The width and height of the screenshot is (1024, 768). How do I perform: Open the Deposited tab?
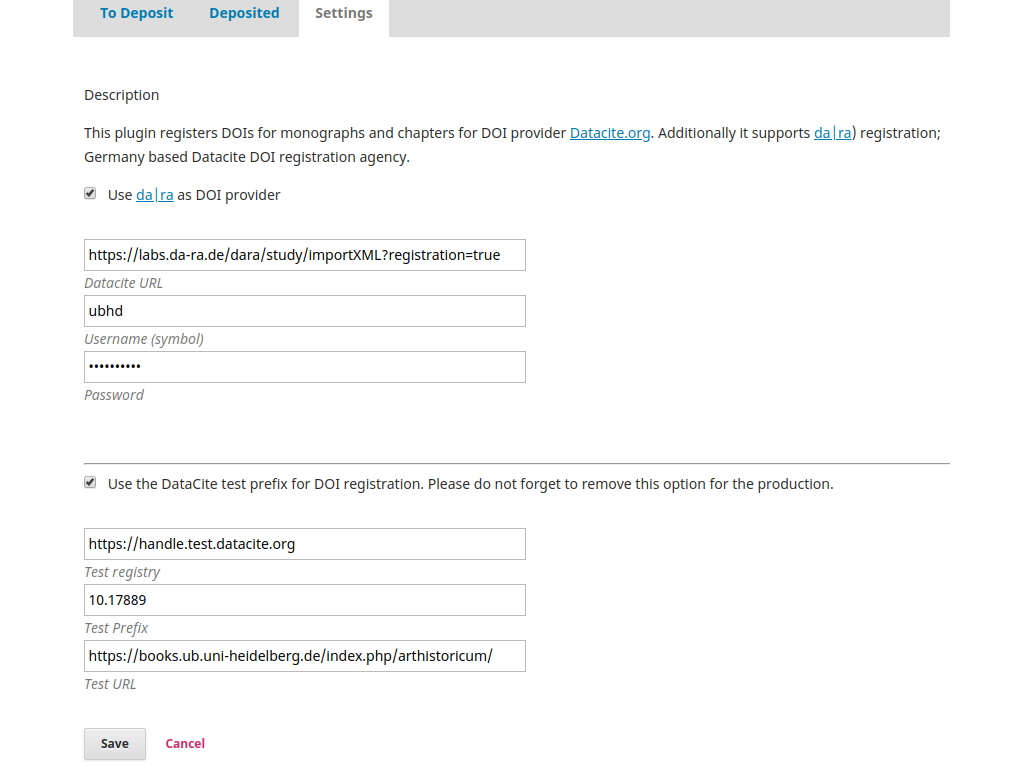point(244,13)
